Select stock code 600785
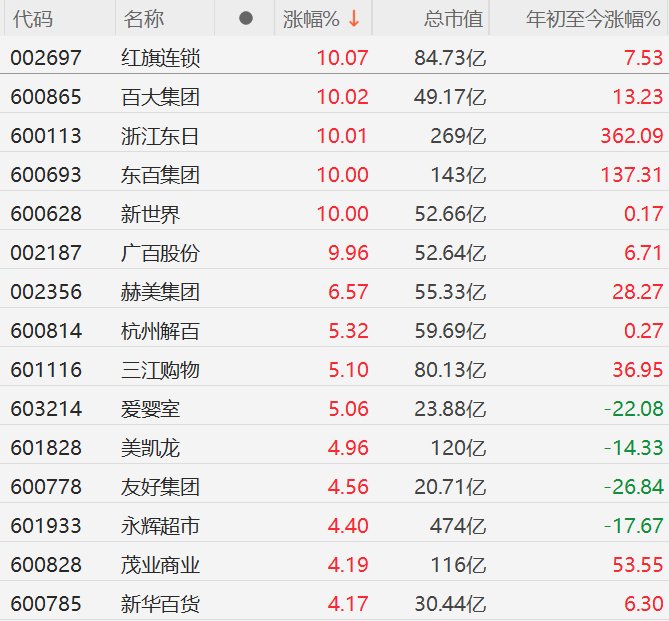Image resolution: width=669 pixels, height=621 pixels. [x=46, y=604]
